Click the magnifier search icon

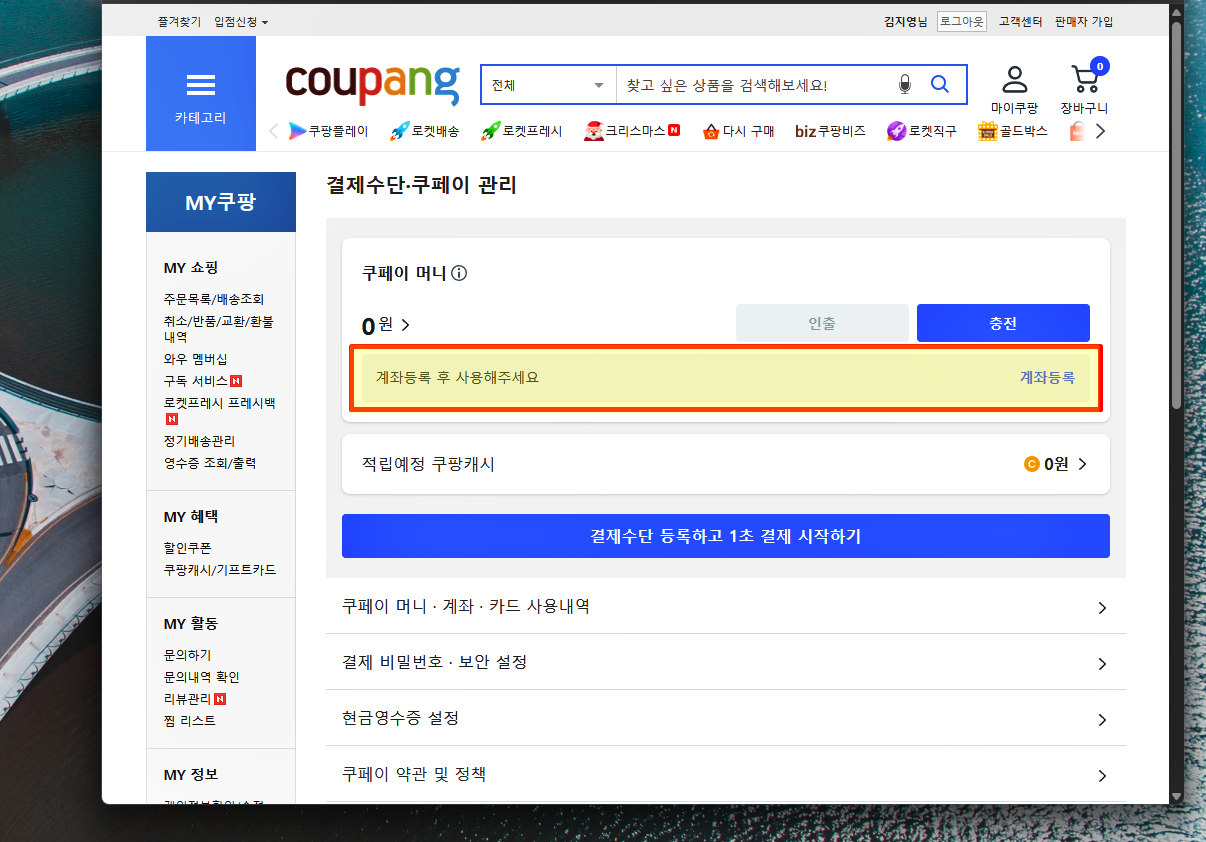click(x=940, y=84)
